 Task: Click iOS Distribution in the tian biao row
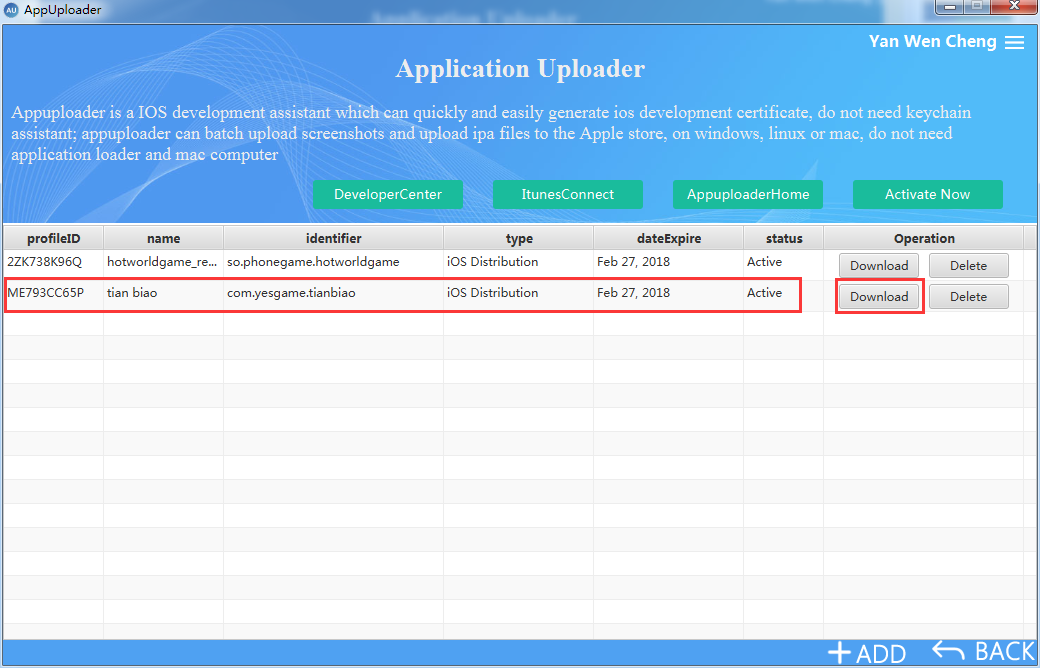click(493, 293)
